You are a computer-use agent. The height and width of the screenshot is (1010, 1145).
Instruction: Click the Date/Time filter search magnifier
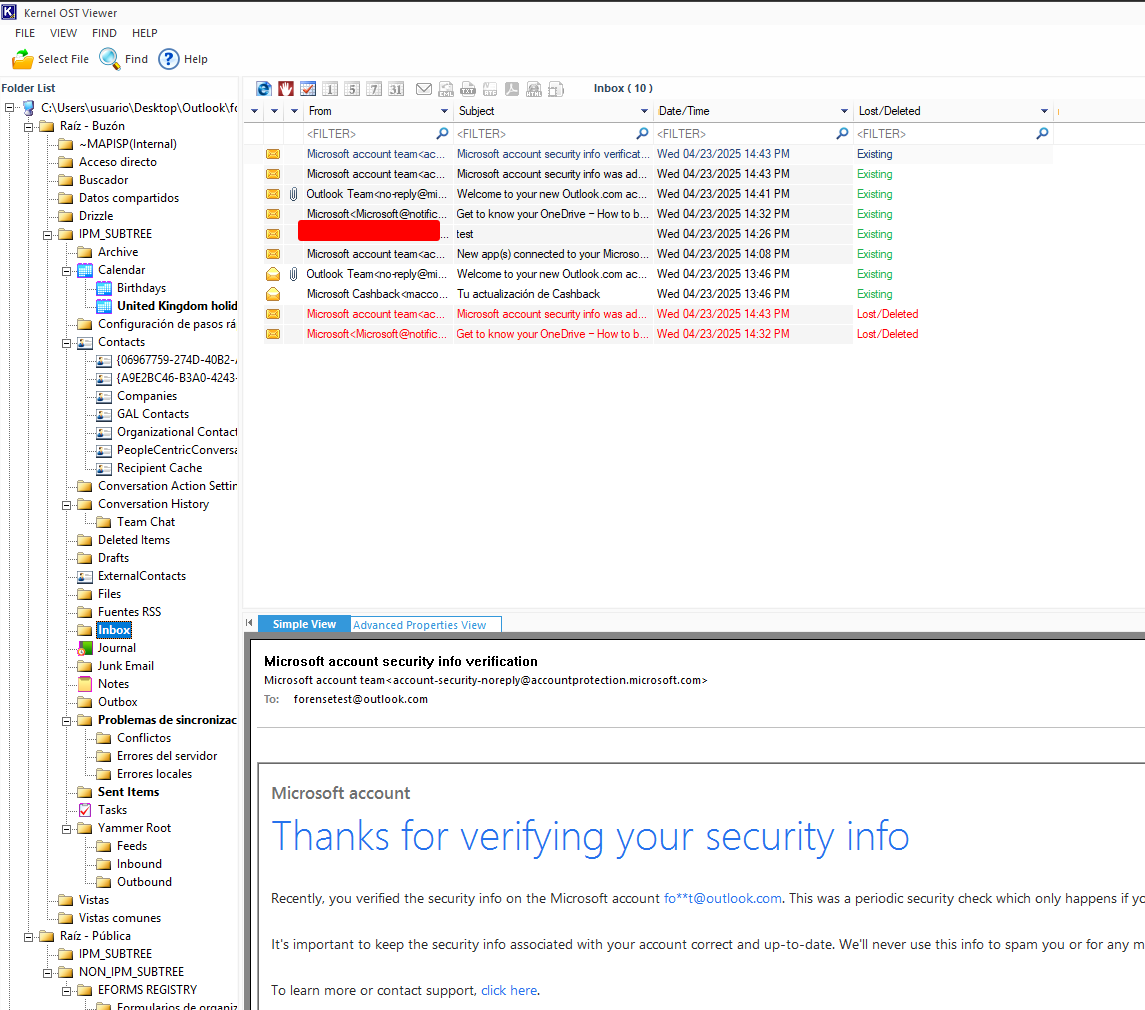click(842, 133)
